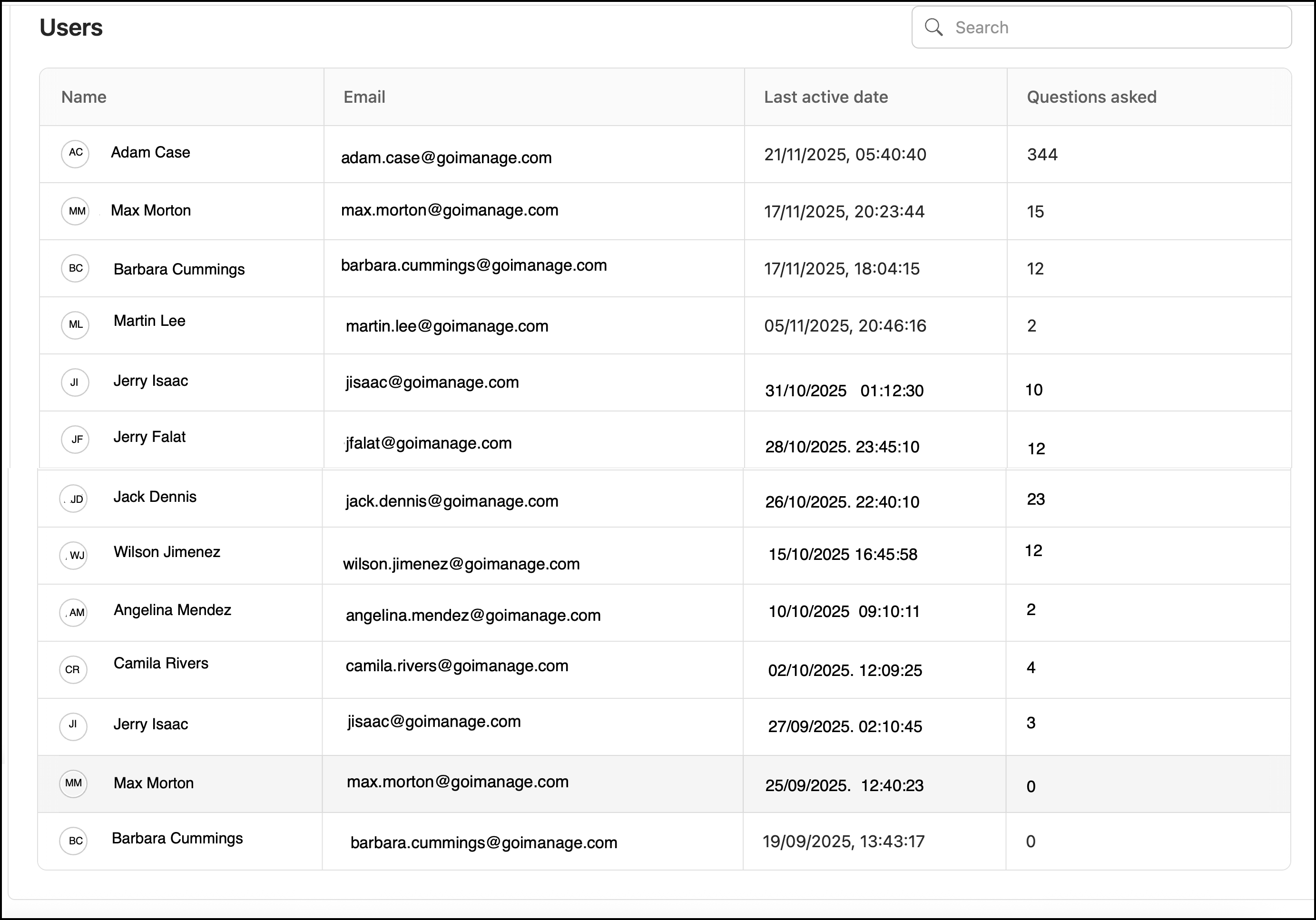Click the JF avatar for Jerry Falat
The width and height of the screenshot is (1316, 920).
click(x=75, y=440)
